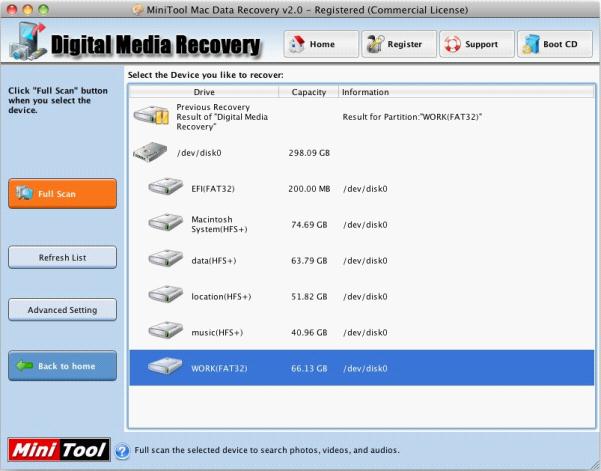Screen dimensions: 601x471
Task: Click the '/dev/disk0' info in WORK row
Action: click(365, 369)
